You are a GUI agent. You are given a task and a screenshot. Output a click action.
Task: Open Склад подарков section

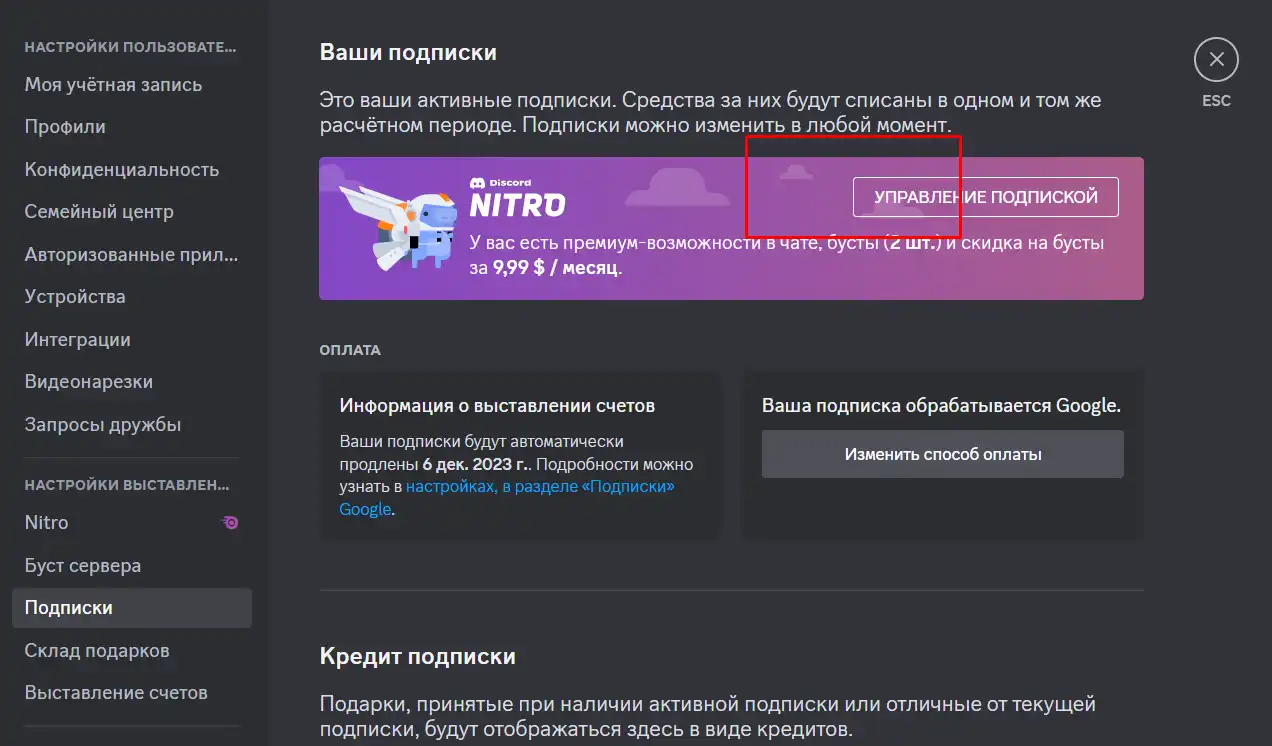97,651
